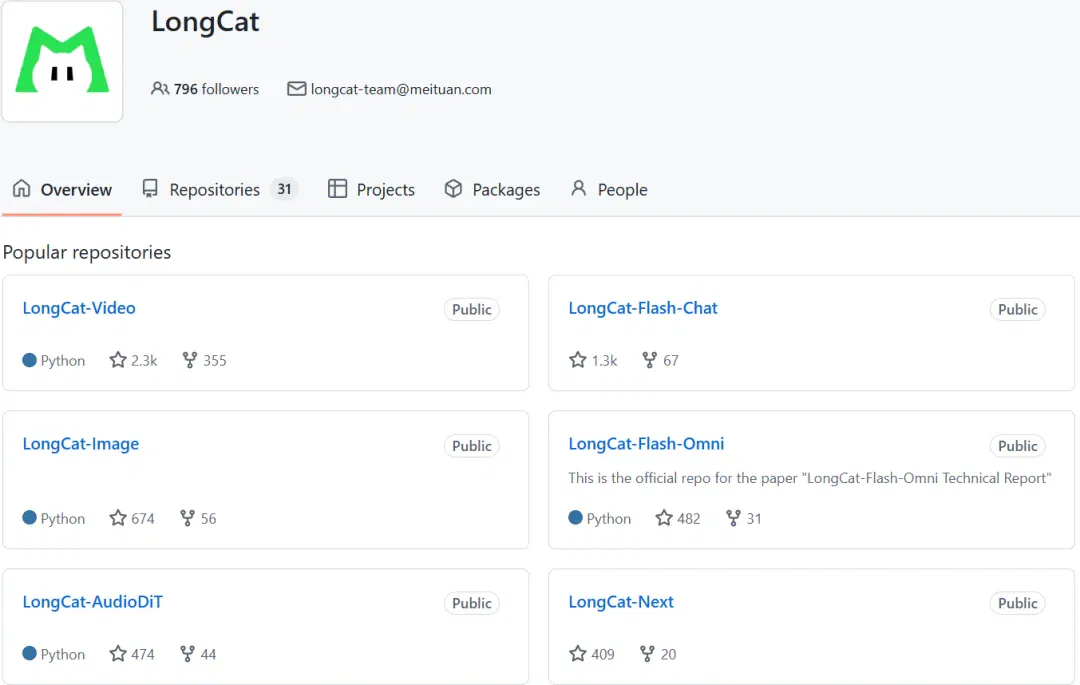1080x685 pixels.
Task: Click the longcat-team@meituan.com email link
Action: coord(401,89)
